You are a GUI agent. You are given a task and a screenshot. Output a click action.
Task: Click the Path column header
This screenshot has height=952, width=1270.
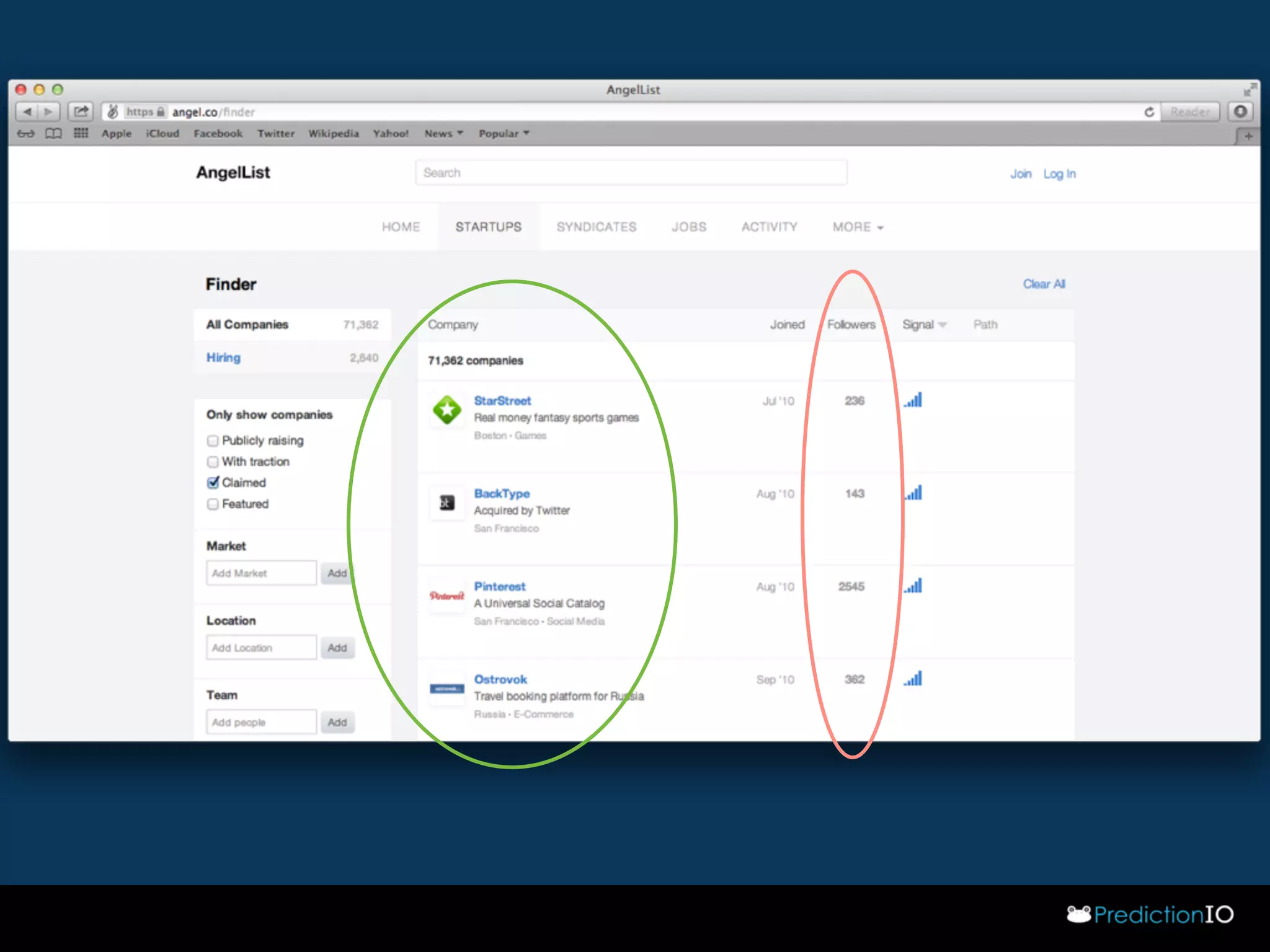tap(985, 325)
